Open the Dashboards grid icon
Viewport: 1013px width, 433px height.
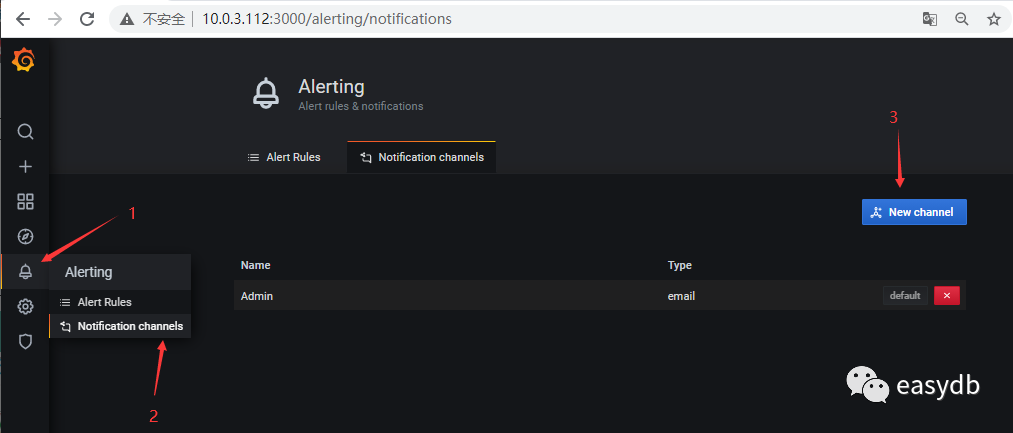[x=25, y=202]
